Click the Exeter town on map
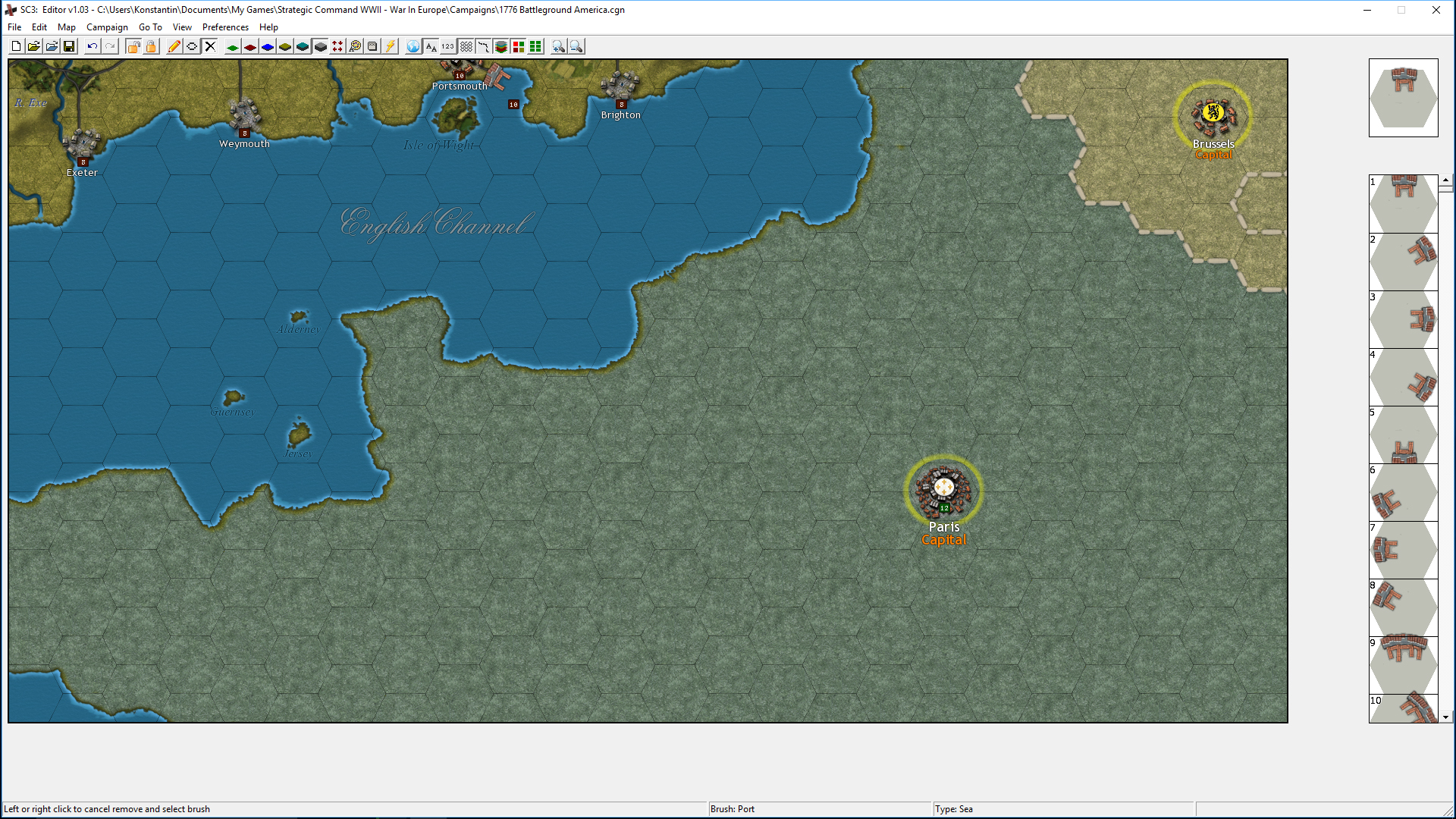The width and height of the screenshot is (1456, 819). [x=82, y=144]
